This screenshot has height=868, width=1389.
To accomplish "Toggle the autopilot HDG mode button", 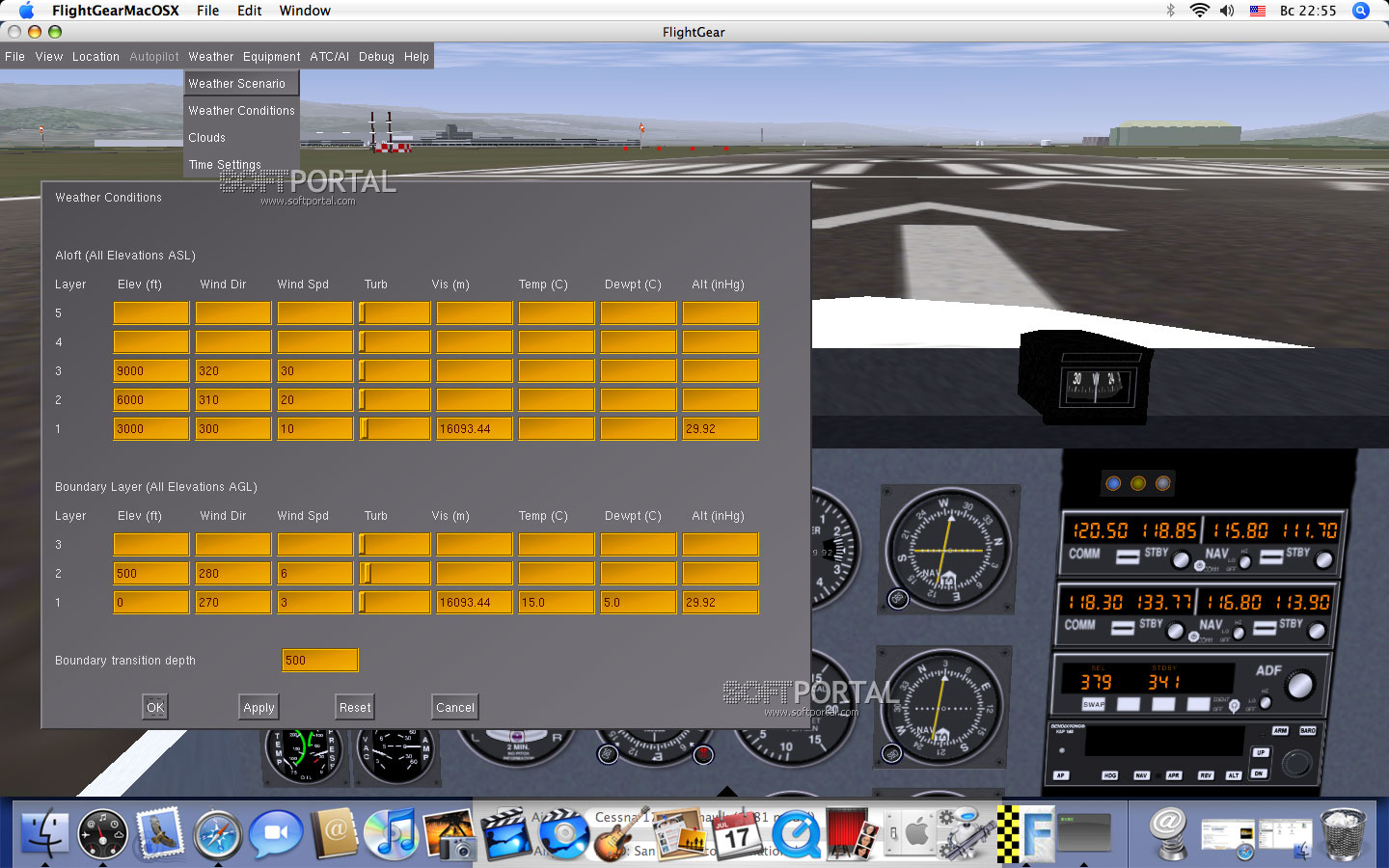I will coord(1110,775).
